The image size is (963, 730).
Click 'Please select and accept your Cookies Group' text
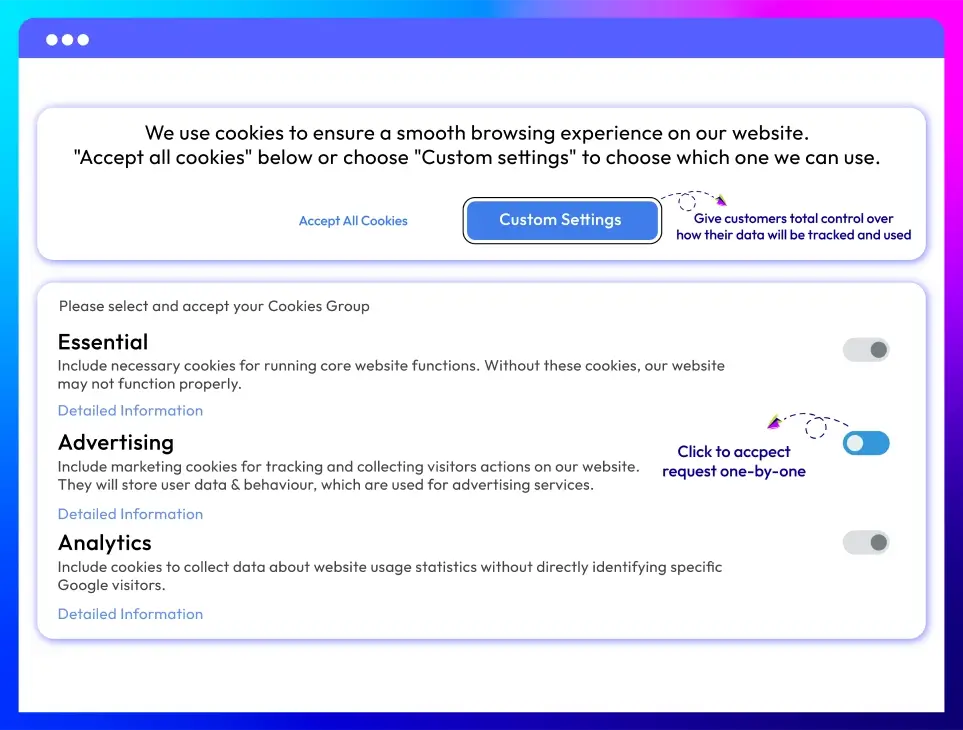pos(214,306)
